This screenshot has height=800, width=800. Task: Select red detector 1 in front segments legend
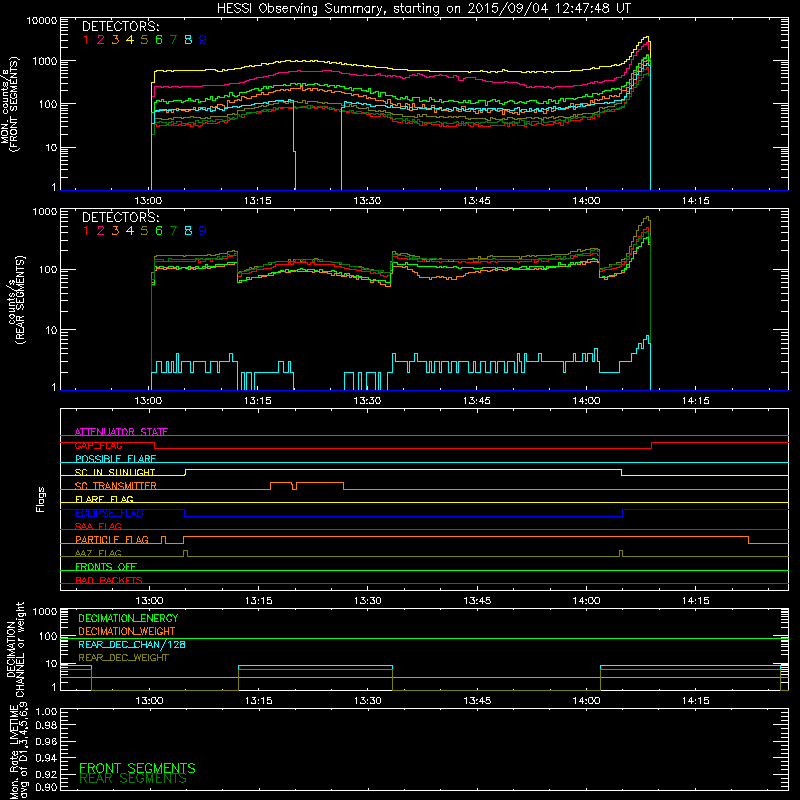(86, 40)
